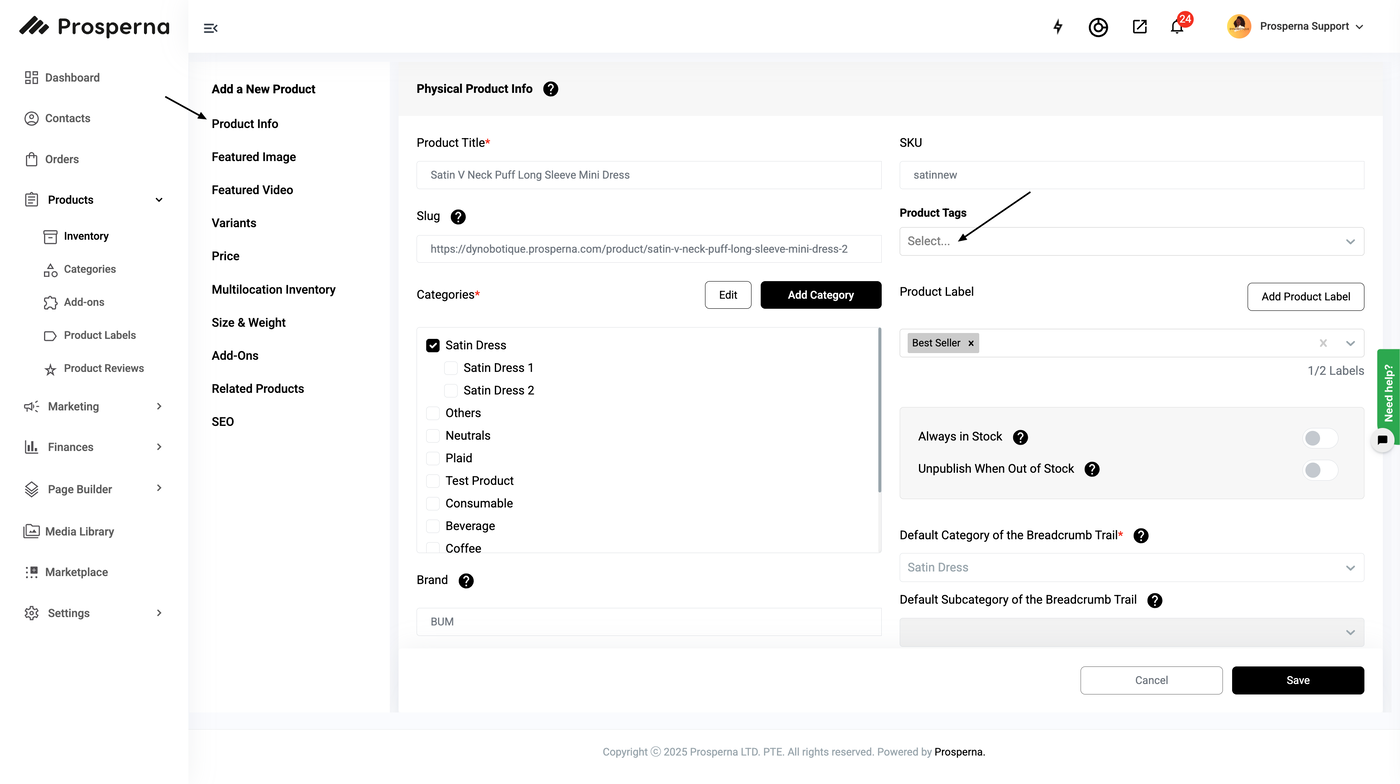Uncheck the Satin Dress category checkbox
1400x784 pixels.
click(433, 345)
